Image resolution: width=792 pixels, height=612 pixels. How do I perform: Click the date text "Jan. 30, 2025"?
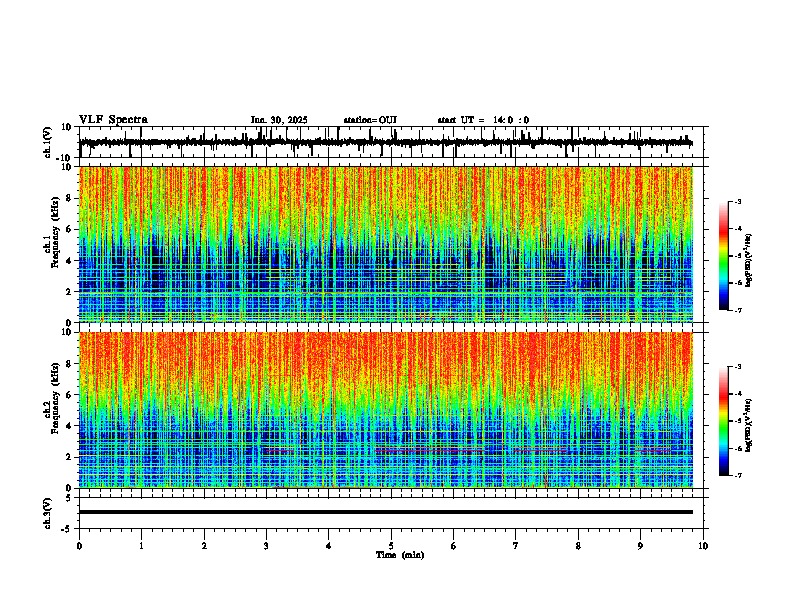pyautogui.click(x=279, y=120)
